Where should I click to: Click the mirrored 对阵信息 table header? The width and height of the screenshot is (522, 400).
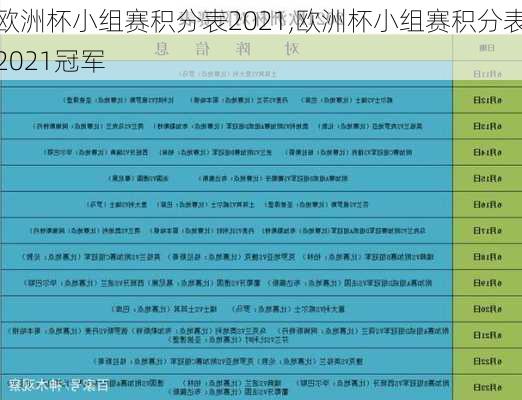[227, 49]
